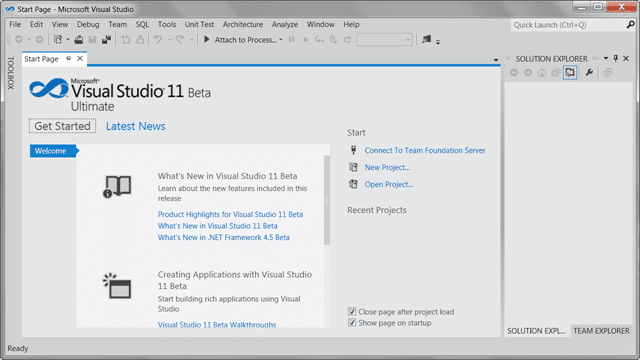
Task: Toggle Show All Files in Solution Explorer
Action: click(570, 73)
